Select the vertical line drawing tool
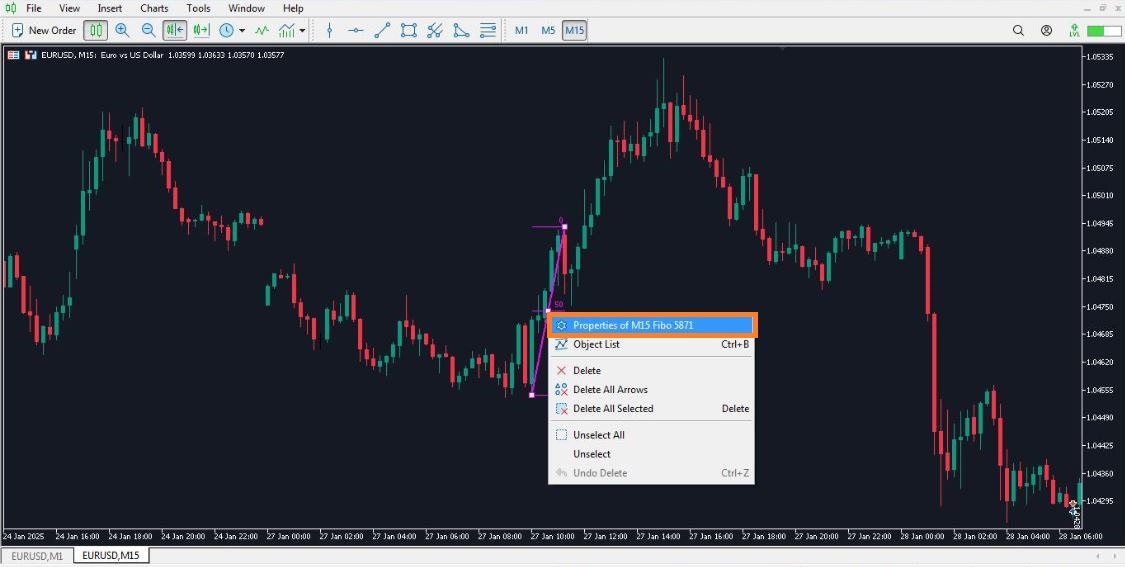Viewport: 1125px width, 567px height. tap(329, 30)
